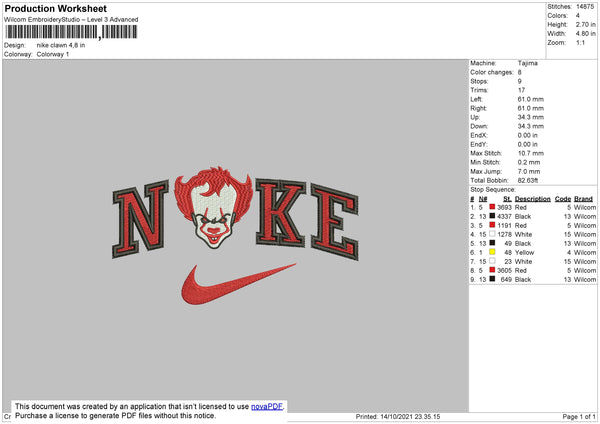
Task: Click the 'N#' column header
Action: pyautogui.click(x=483, y=199)
